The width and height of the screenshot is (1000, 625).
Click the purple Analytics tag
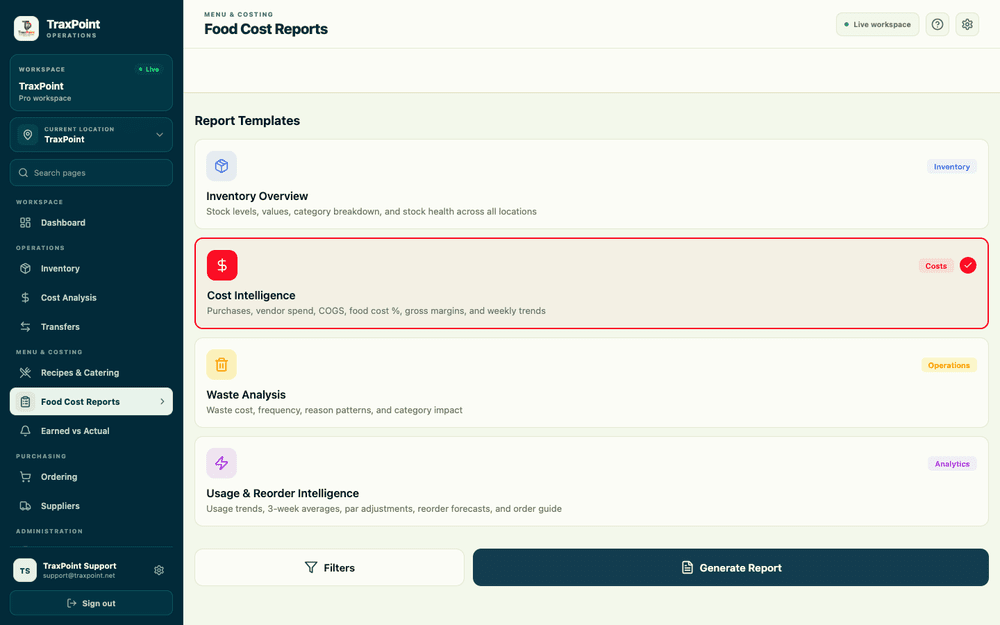pyautogui.click(x=952, y=464)
